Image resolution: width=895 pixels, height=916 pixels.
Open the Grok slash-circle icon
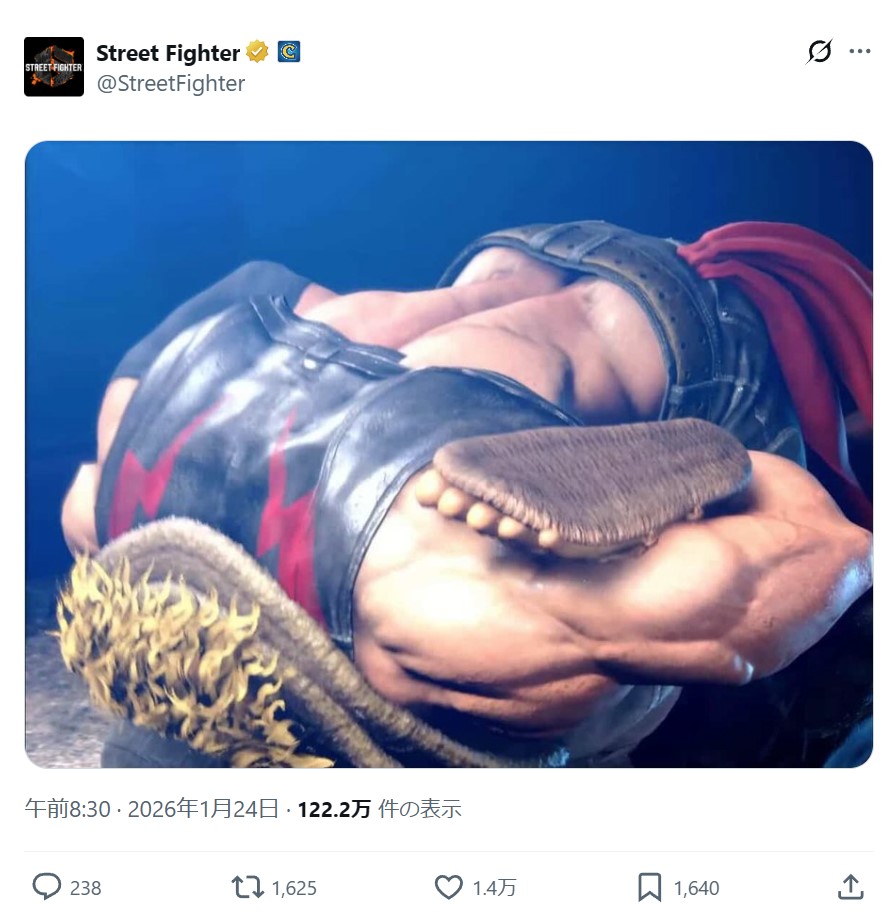click(x=819, y=51)
